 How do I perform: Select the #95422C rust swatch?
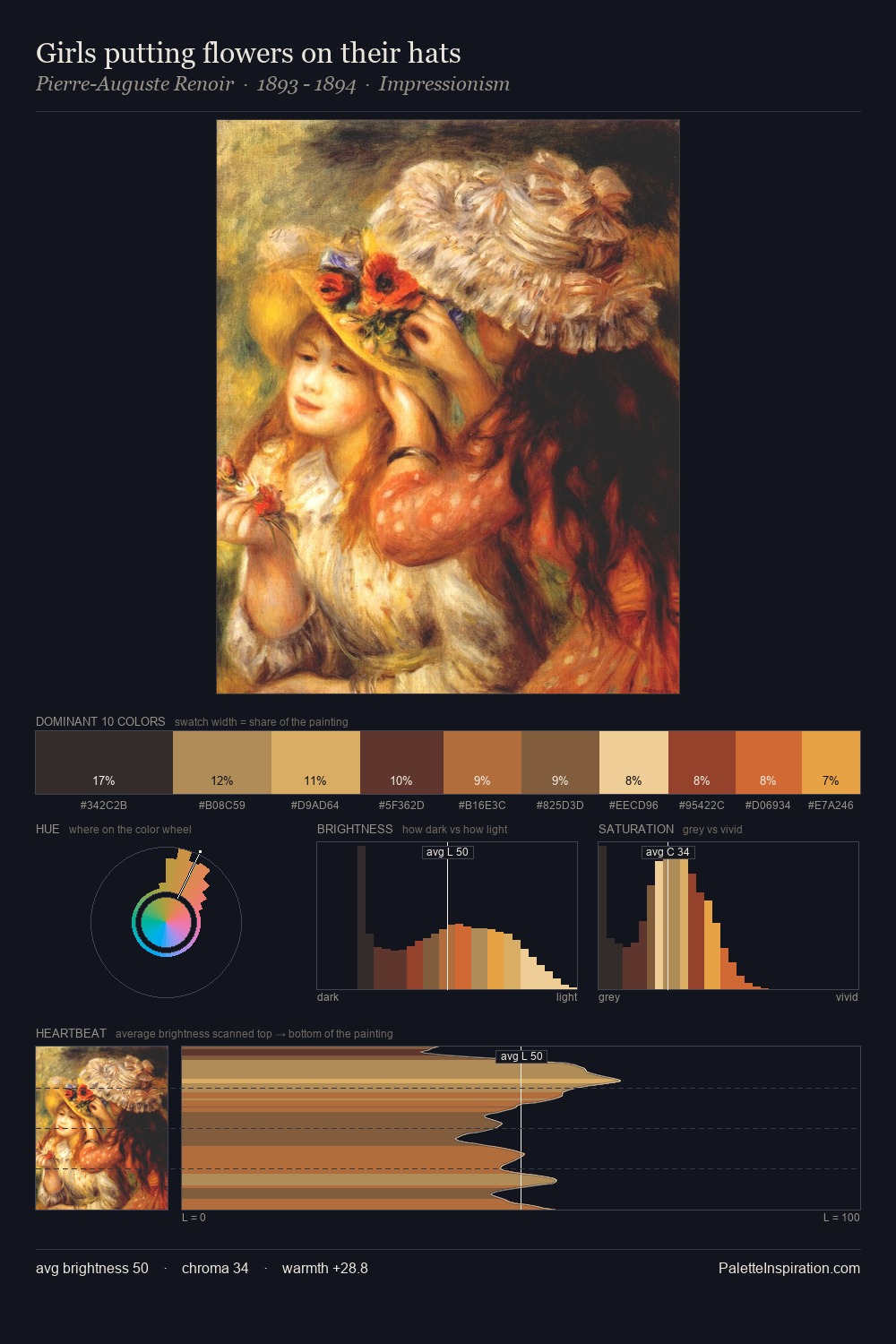coord(702,762)
